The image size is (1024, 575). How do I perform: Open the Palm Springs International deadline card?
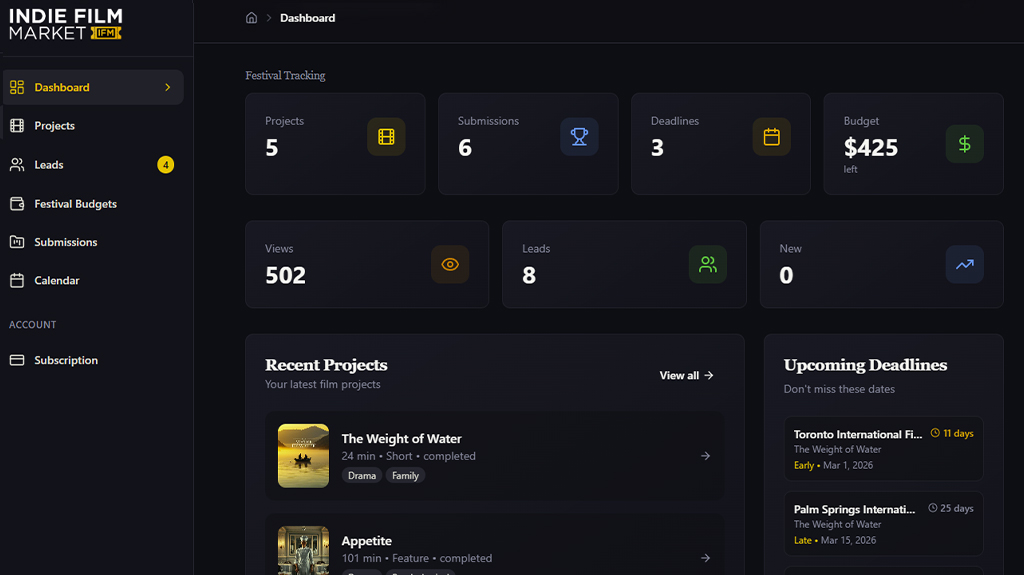click(884, 524)
